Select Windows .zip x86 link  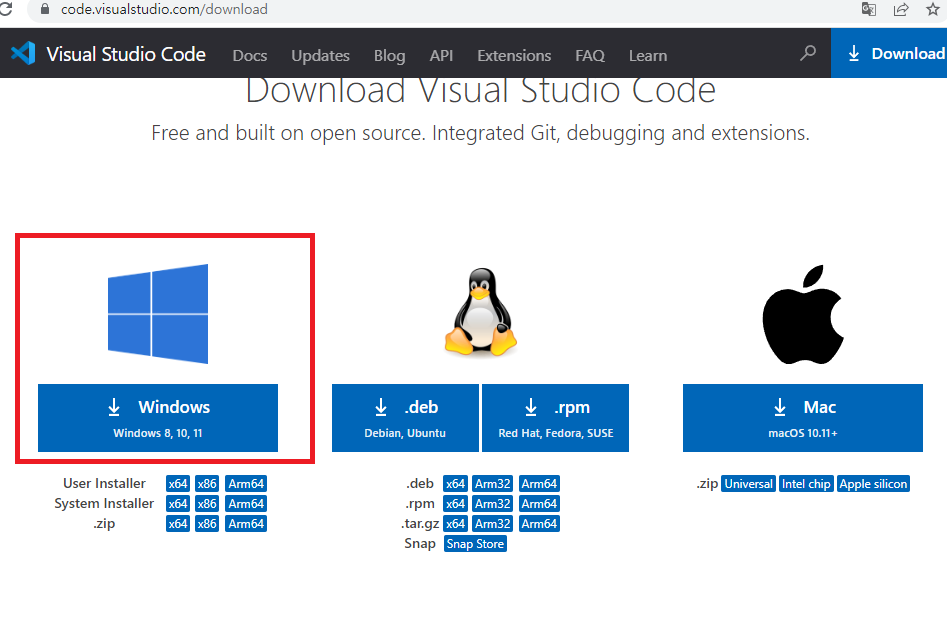coord(207,524)
